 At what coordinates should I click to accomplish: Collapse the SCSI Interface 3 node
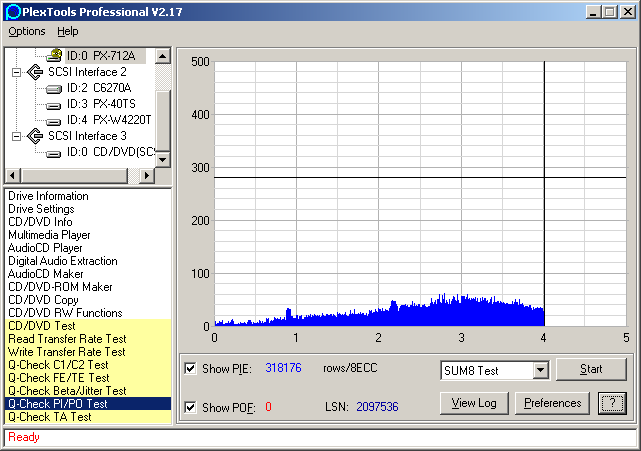(16, 136)
